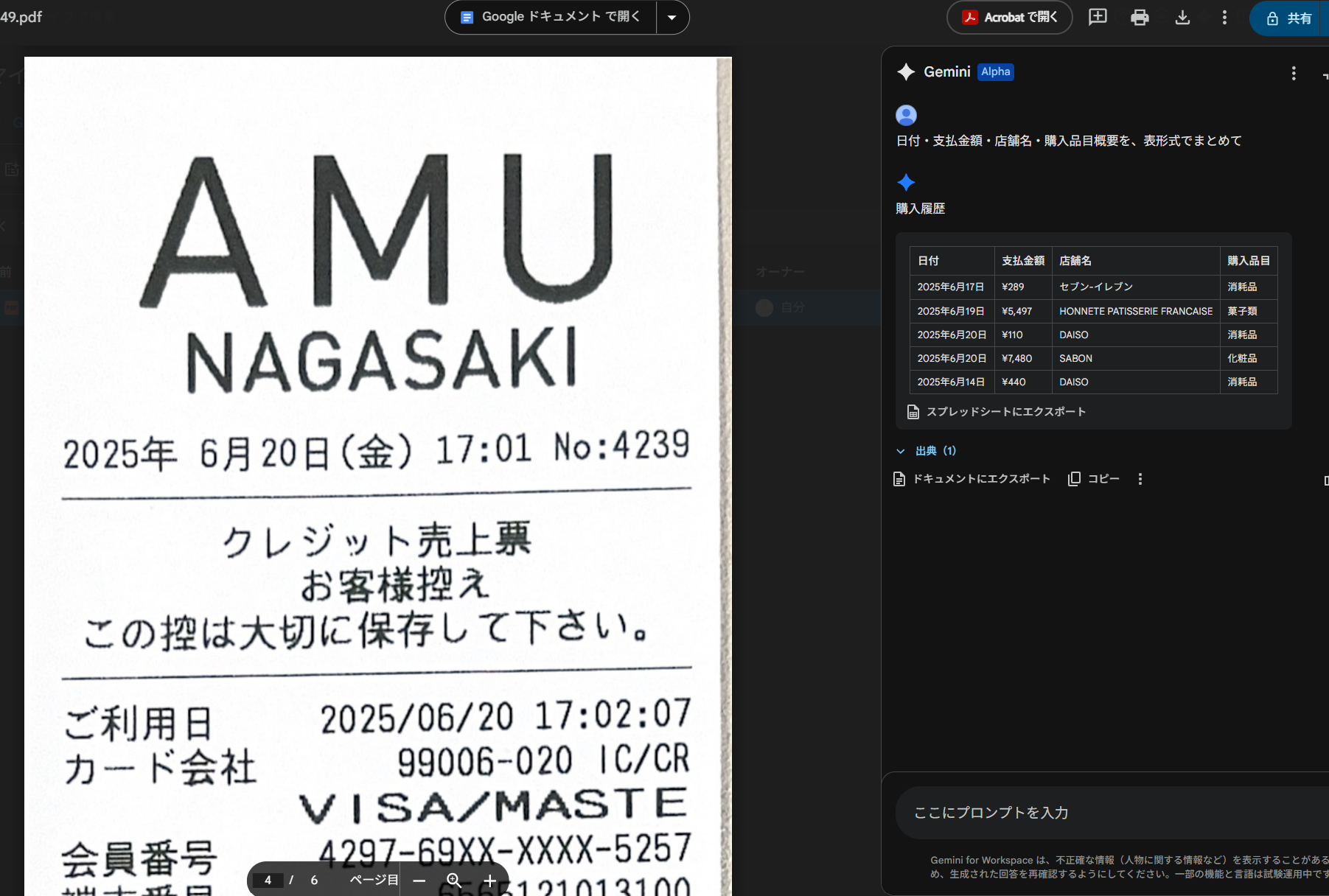Open the top bar's more actions menu
The image size is (1329, 896).
[x=1224, y=17]
